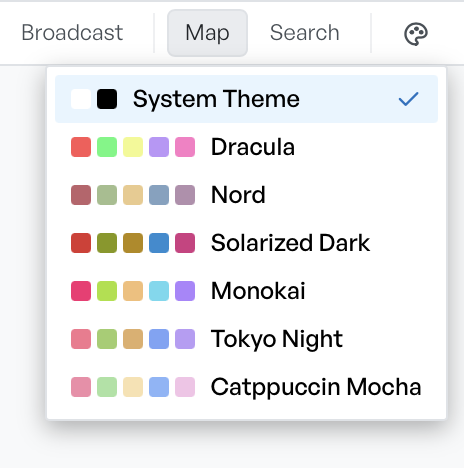Open the theme palette icon
This screenshot has height=468, width=464.
(x=416, y=34)
